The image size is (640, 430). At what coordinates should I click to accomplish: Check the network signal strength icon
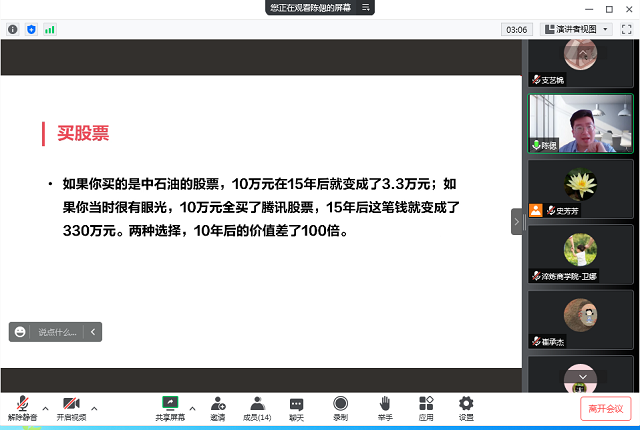point(50,29)
